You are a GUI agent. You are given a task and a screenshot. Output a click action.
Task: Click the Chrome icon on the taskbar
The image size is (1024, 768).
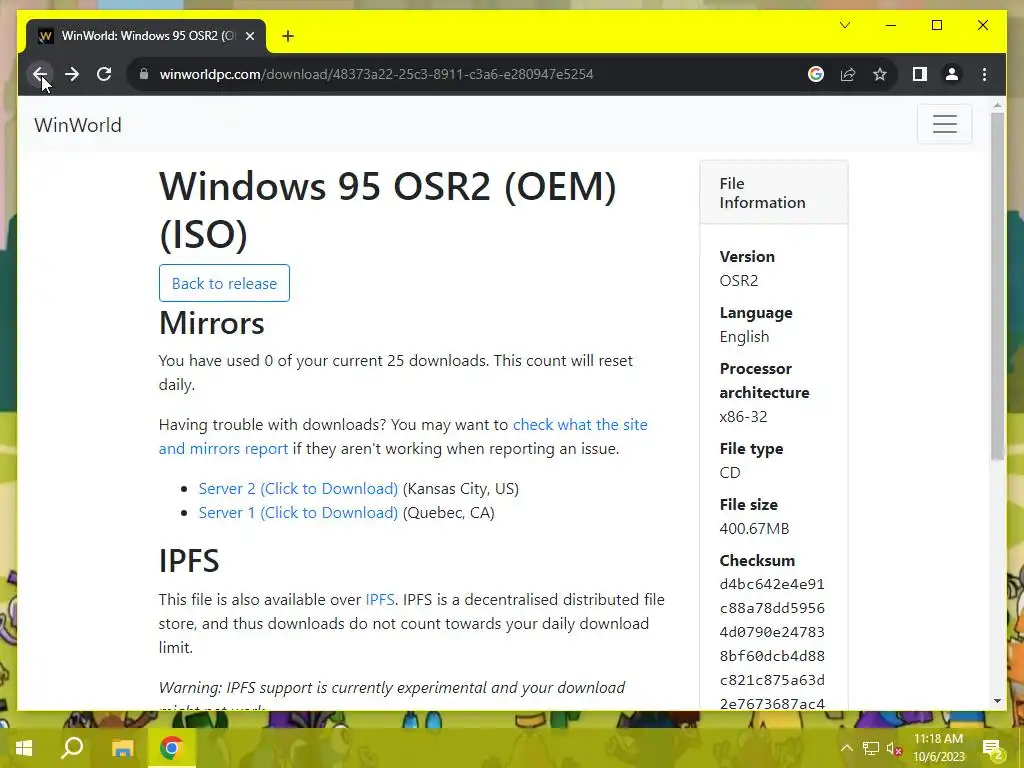point(171,748)
